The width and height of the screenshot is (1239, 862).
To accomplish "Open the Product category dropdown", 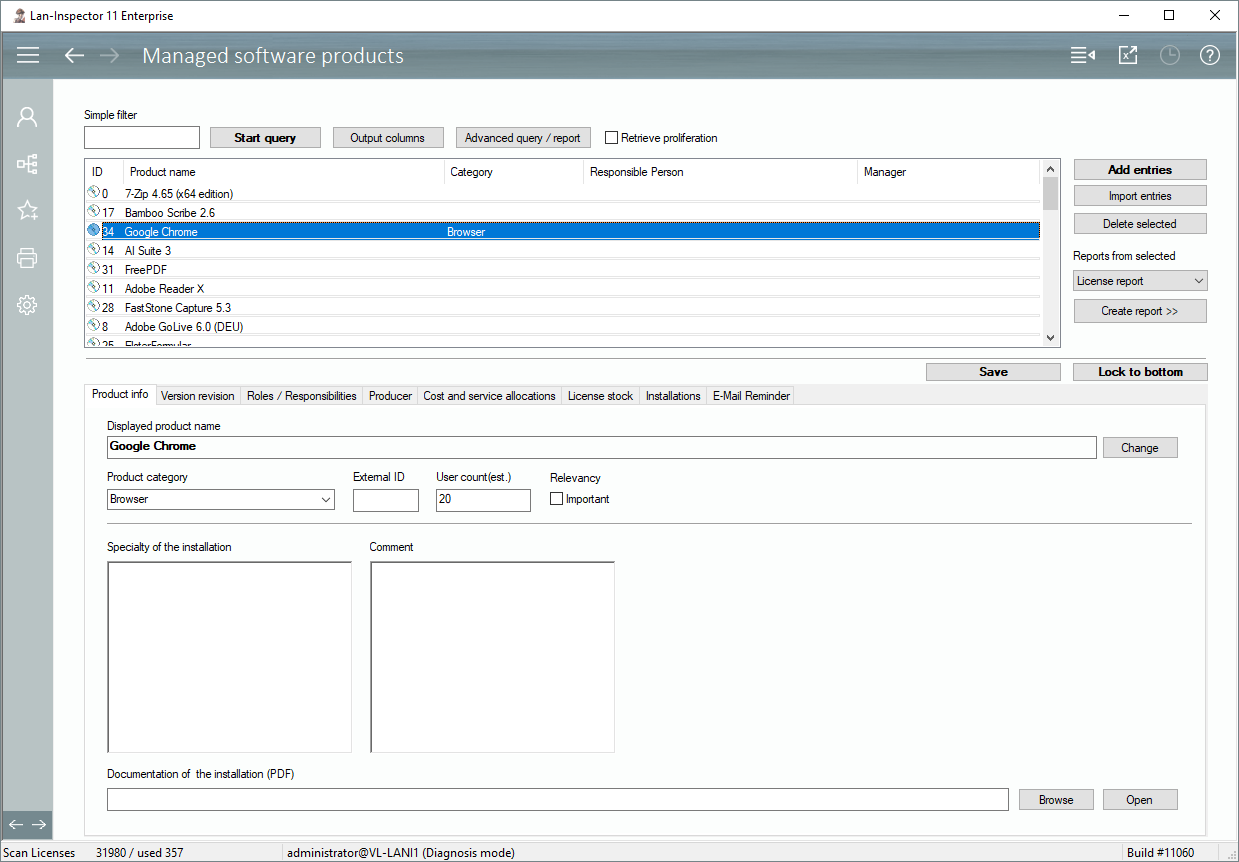I will point(221,499).
